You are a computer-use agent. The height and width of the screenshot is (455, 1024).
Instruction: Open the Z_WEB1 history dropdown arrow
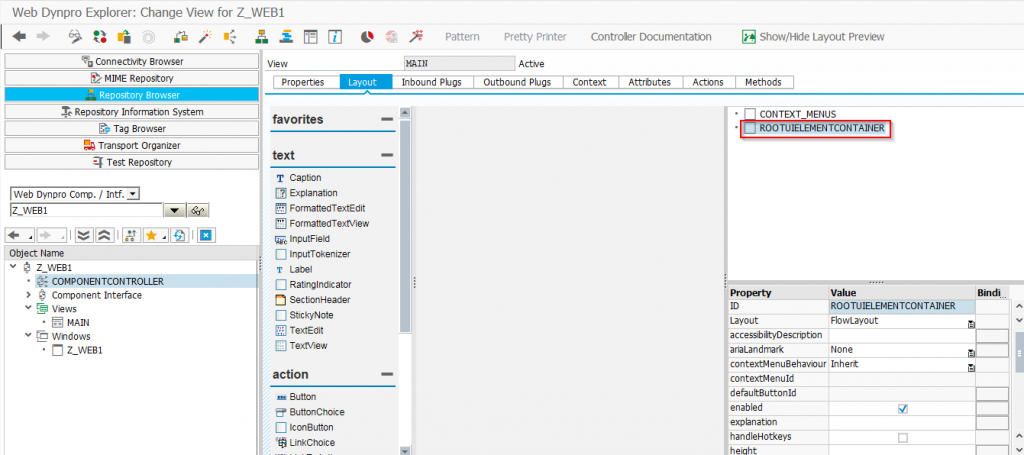(174, 210)
